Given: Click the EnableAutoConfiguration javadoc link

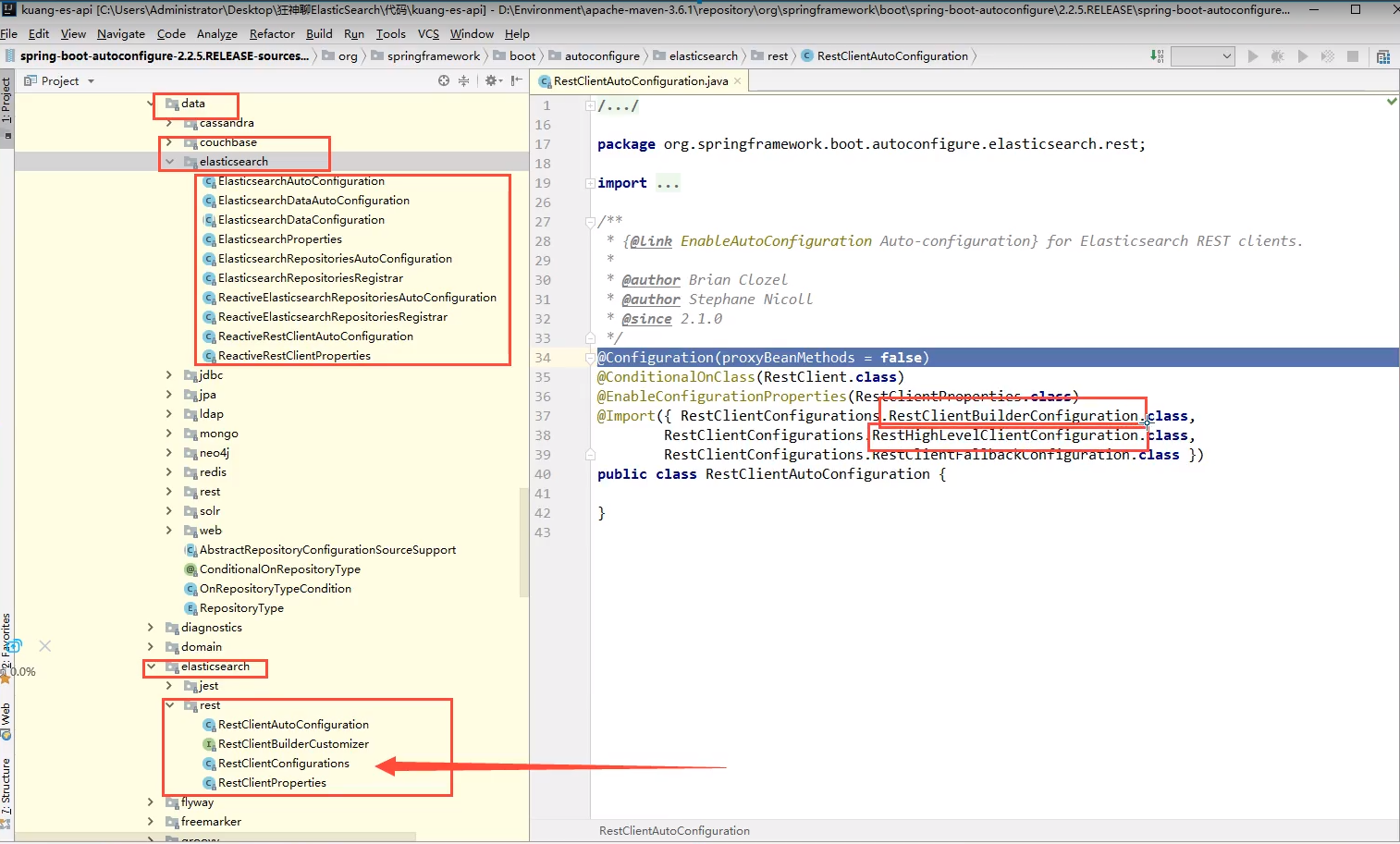Looking at the screenshot, I should click(776, 241).
